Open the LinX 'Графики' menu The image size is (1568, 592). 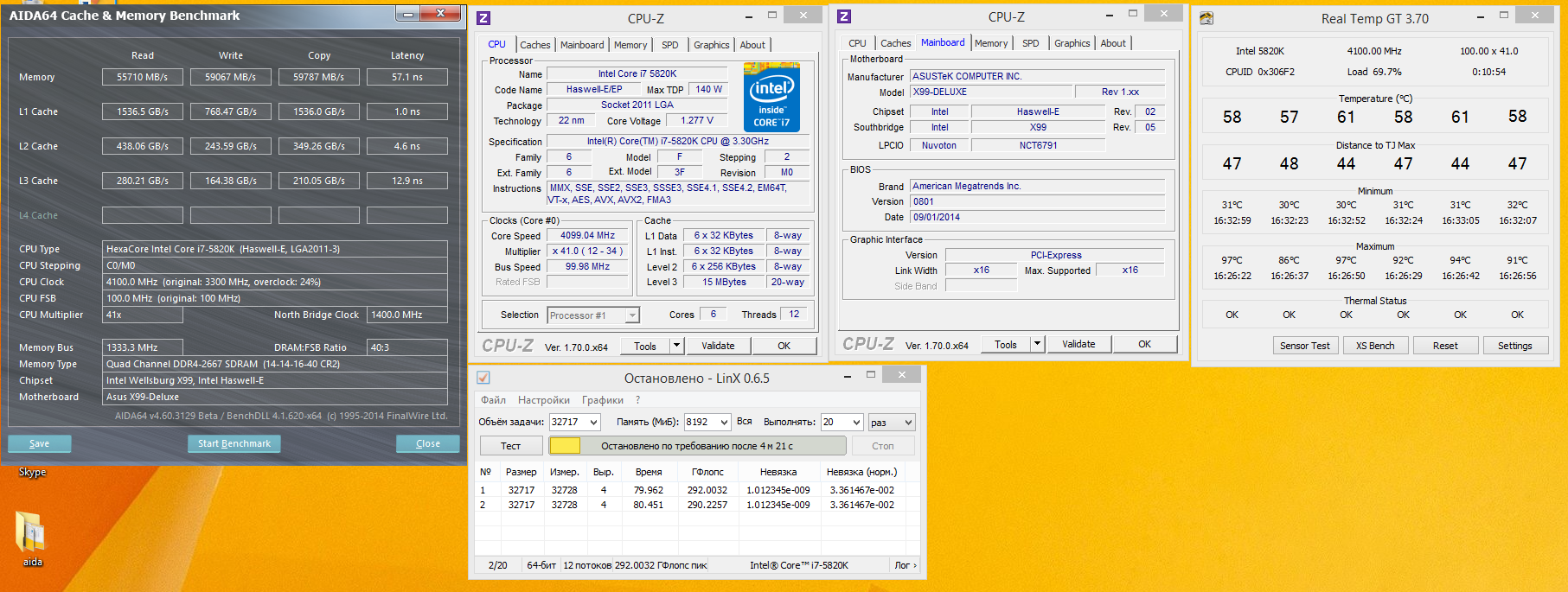[603, 400]
